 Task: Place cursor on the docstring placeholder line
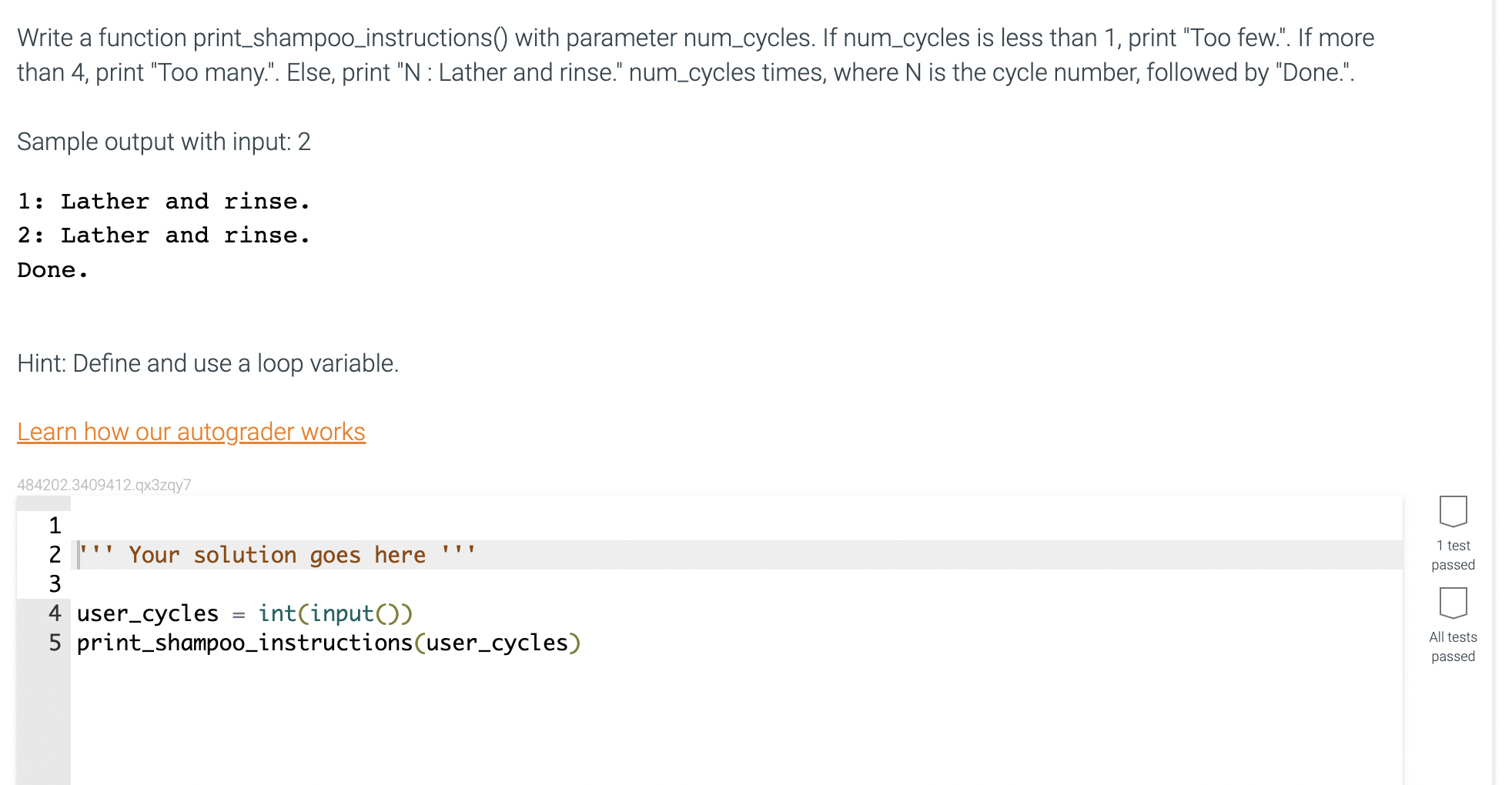coord(277,554)
